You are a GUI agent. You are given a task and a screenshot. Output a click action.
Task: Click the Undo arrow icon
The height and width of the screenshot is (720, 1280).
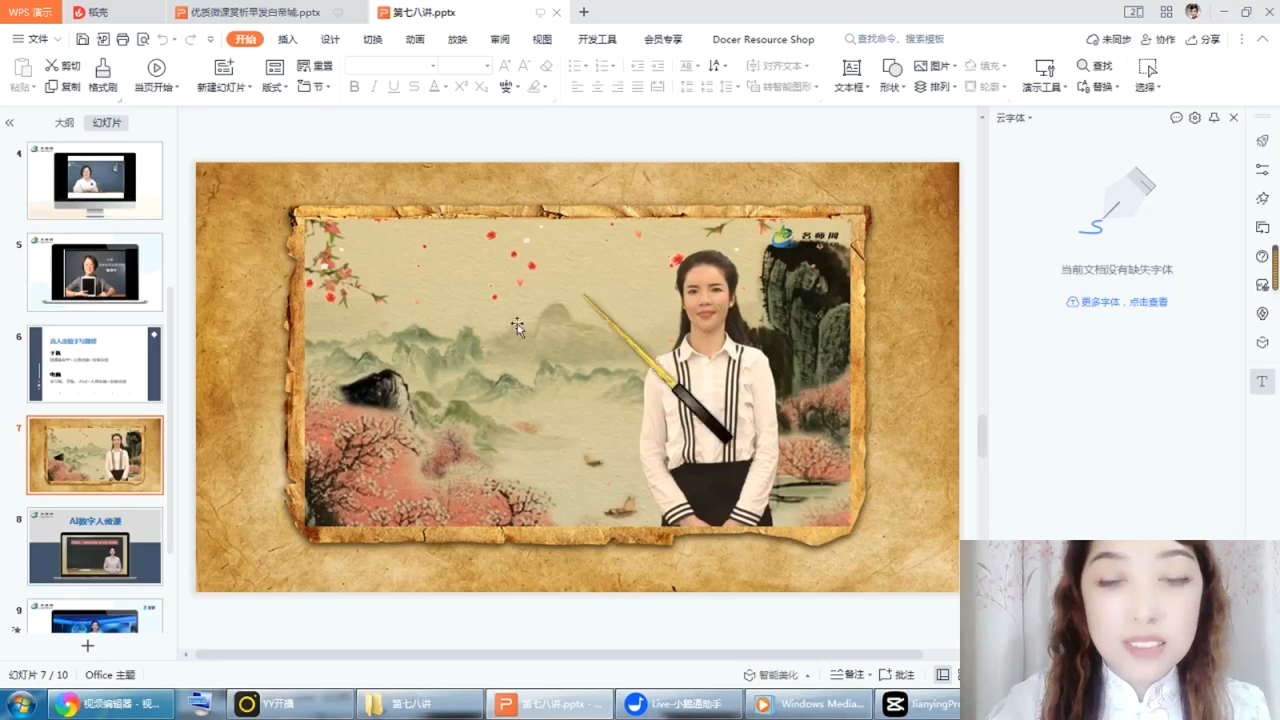[x=163, y=40]
